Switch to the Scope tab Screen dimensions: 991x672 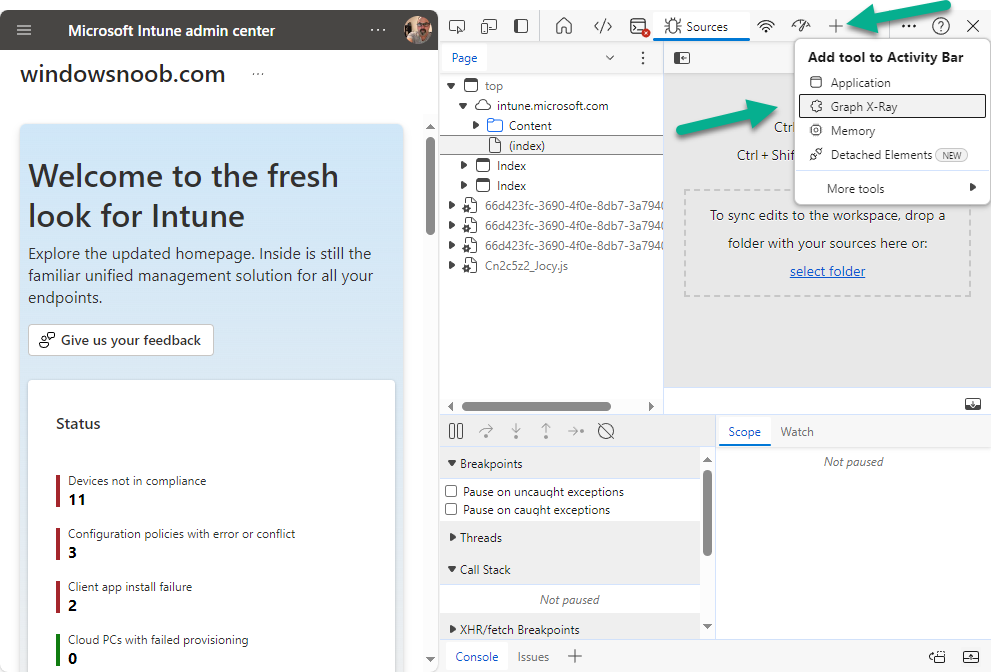[x=745, y=432]
